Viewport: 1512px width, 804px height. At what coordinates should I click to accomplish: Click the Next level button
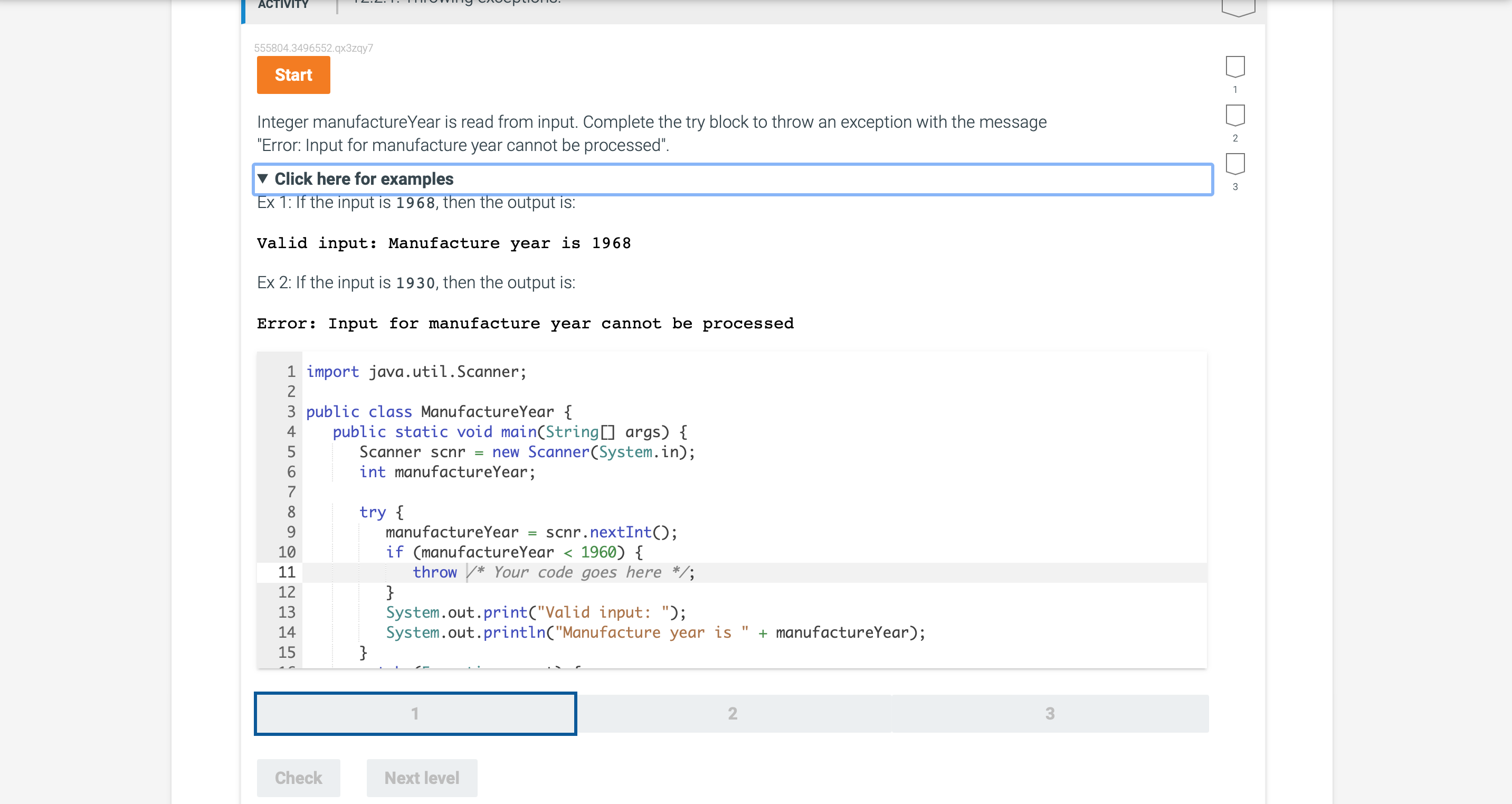[x=422, y=778]
